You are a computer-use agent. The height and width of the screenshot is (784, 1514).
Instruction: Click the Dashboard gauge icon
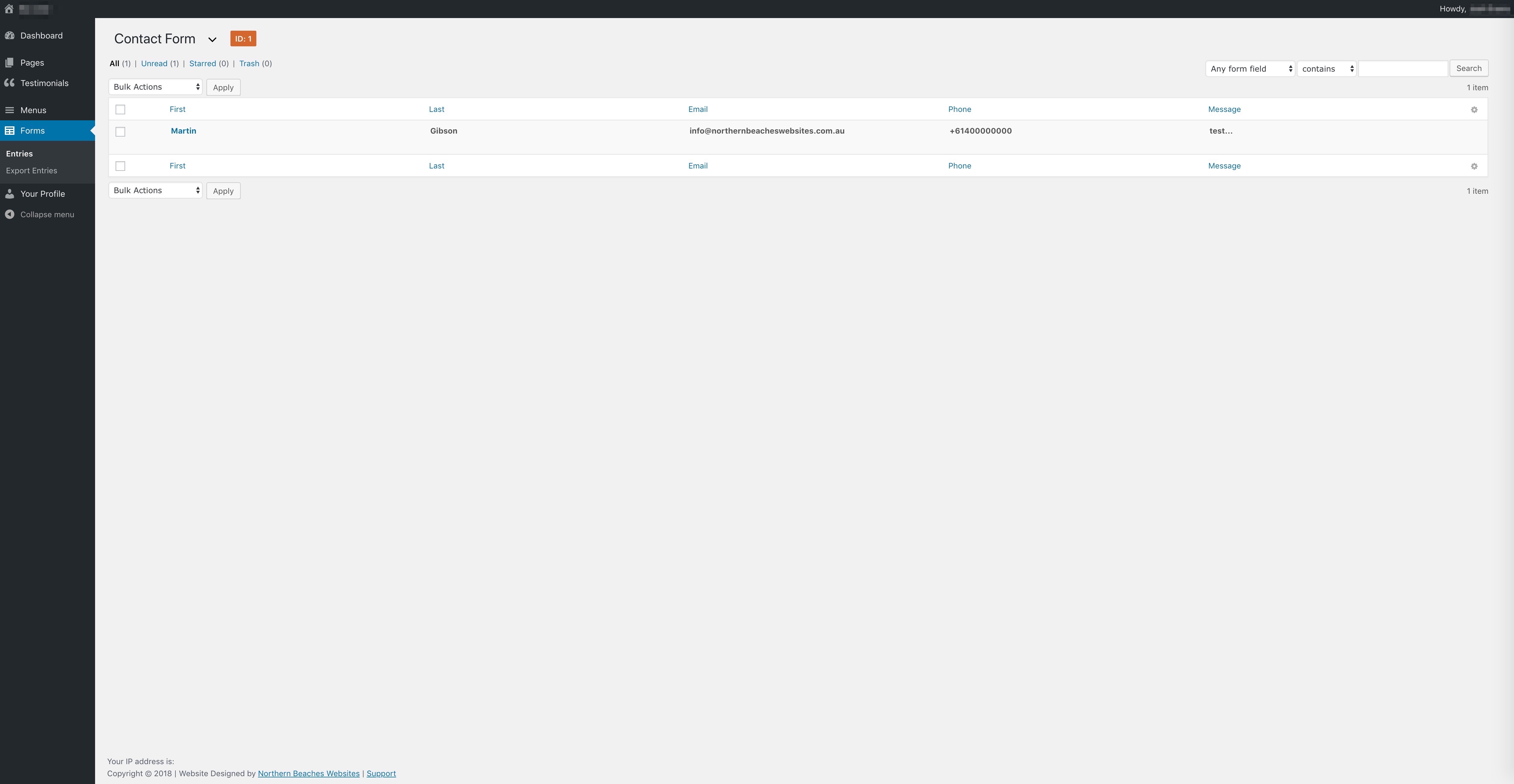(x=9, y=36)
